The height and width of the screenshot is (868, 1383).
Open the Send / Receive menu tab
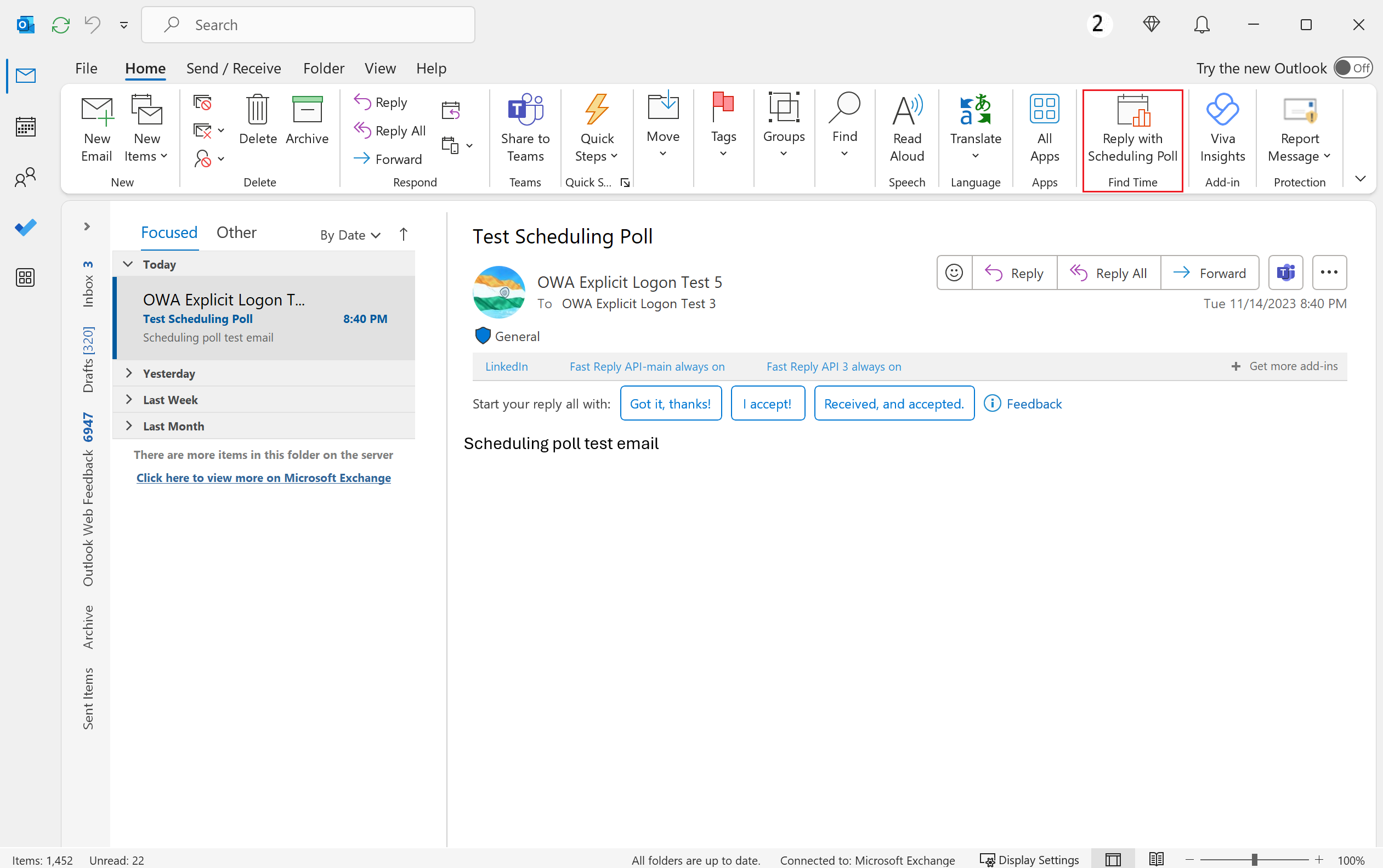(233, 67)
